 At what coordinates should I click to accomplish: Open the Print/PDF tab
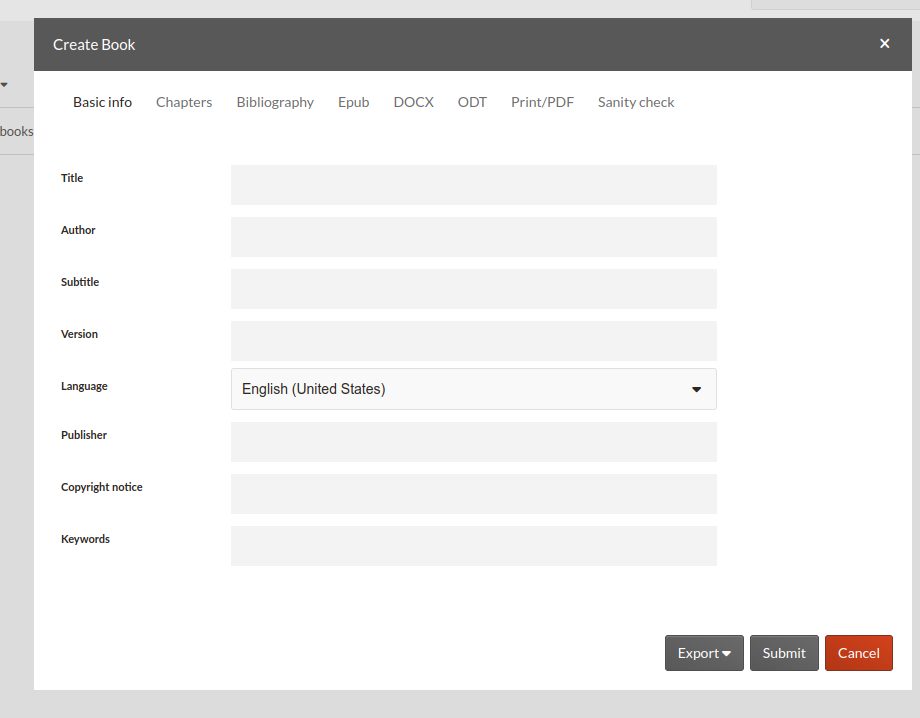point(542,102)
